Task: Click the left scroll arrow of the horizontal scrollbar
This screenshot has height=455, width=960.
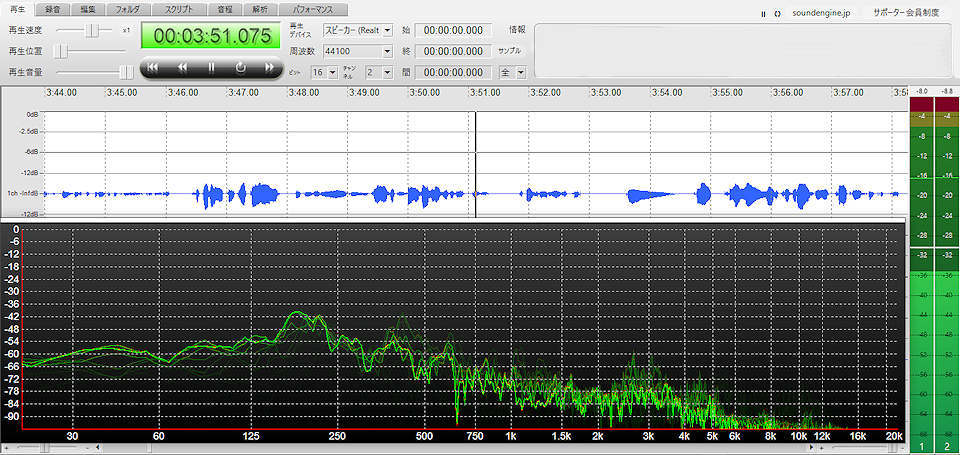Action: (x=99, y=449)
